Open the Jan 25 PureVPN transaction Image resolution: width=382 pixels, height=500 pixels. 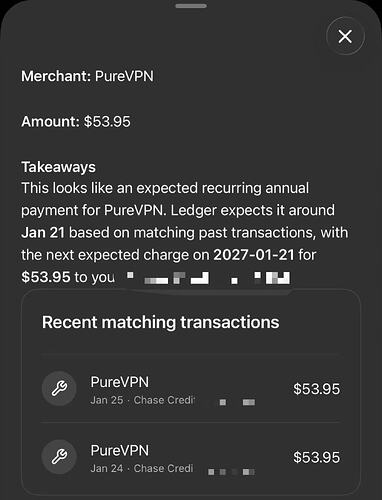(x=191, y=389)
